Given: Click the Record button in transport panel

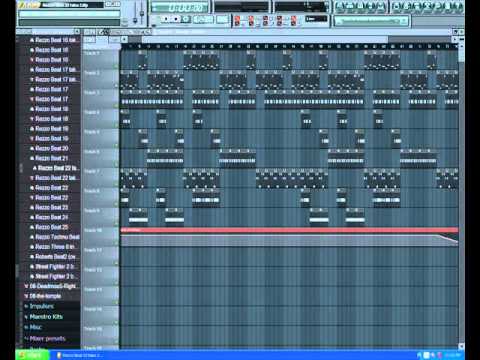Looking at the screenshot, I should [x=186, y=19].
